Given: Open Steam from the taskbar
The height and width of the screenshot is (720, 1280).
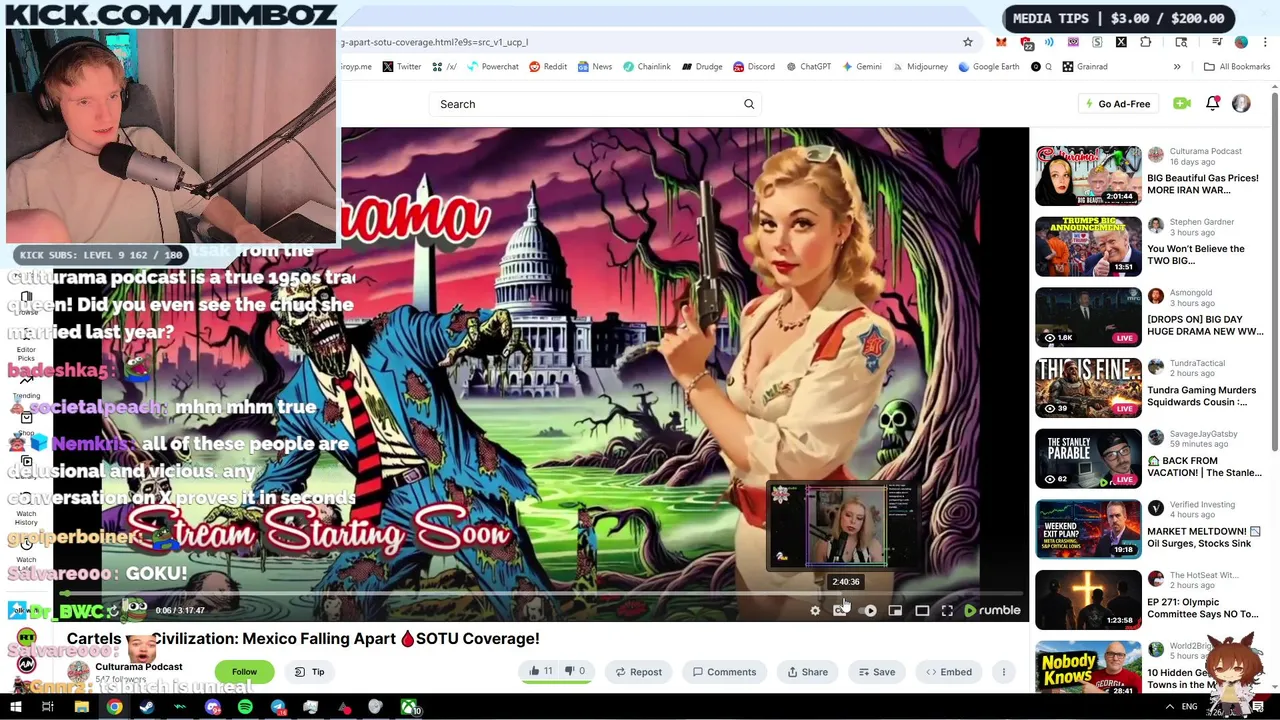Looking at the screenshot, I should point(147,708).
